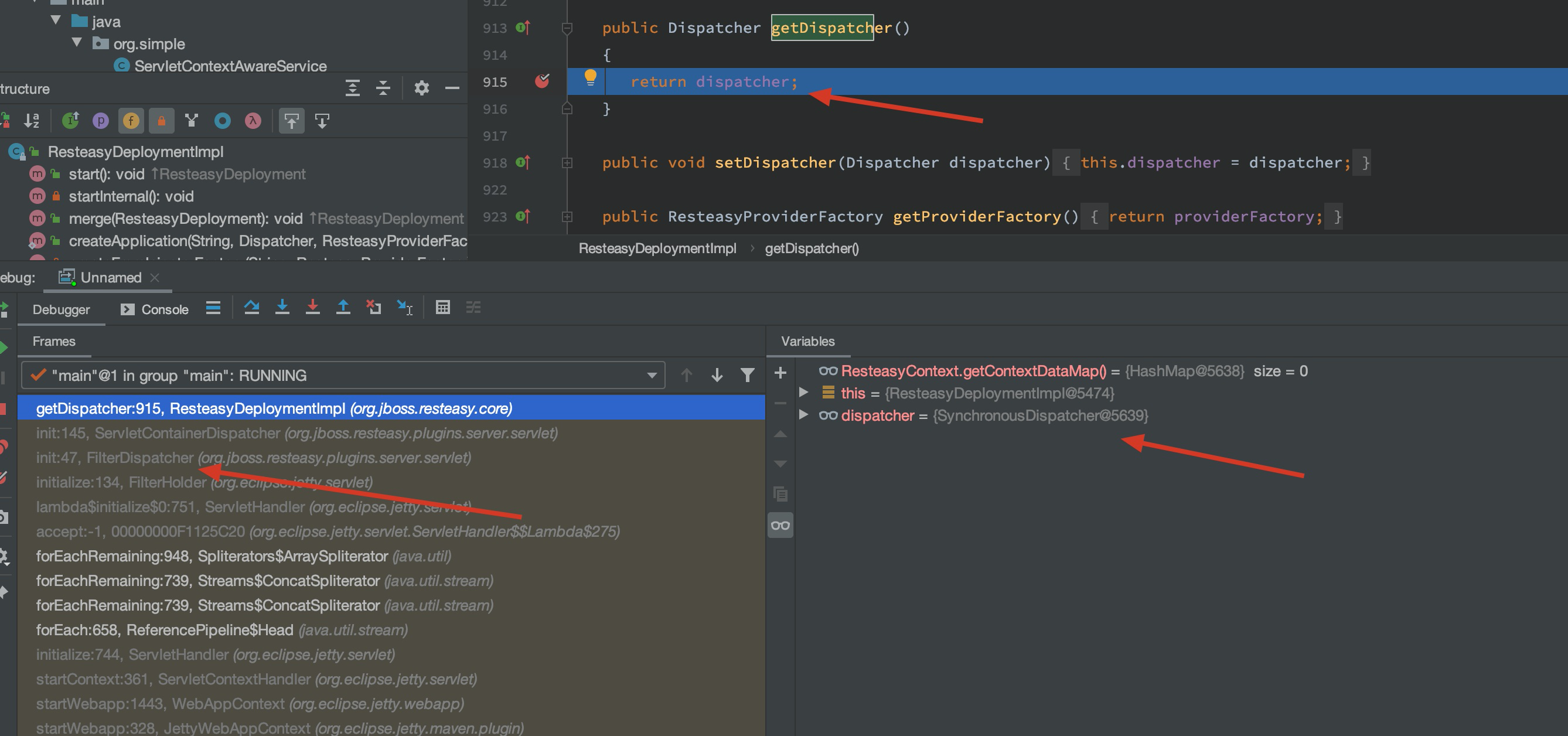Click the Step Over debugger button

point(251,308)
